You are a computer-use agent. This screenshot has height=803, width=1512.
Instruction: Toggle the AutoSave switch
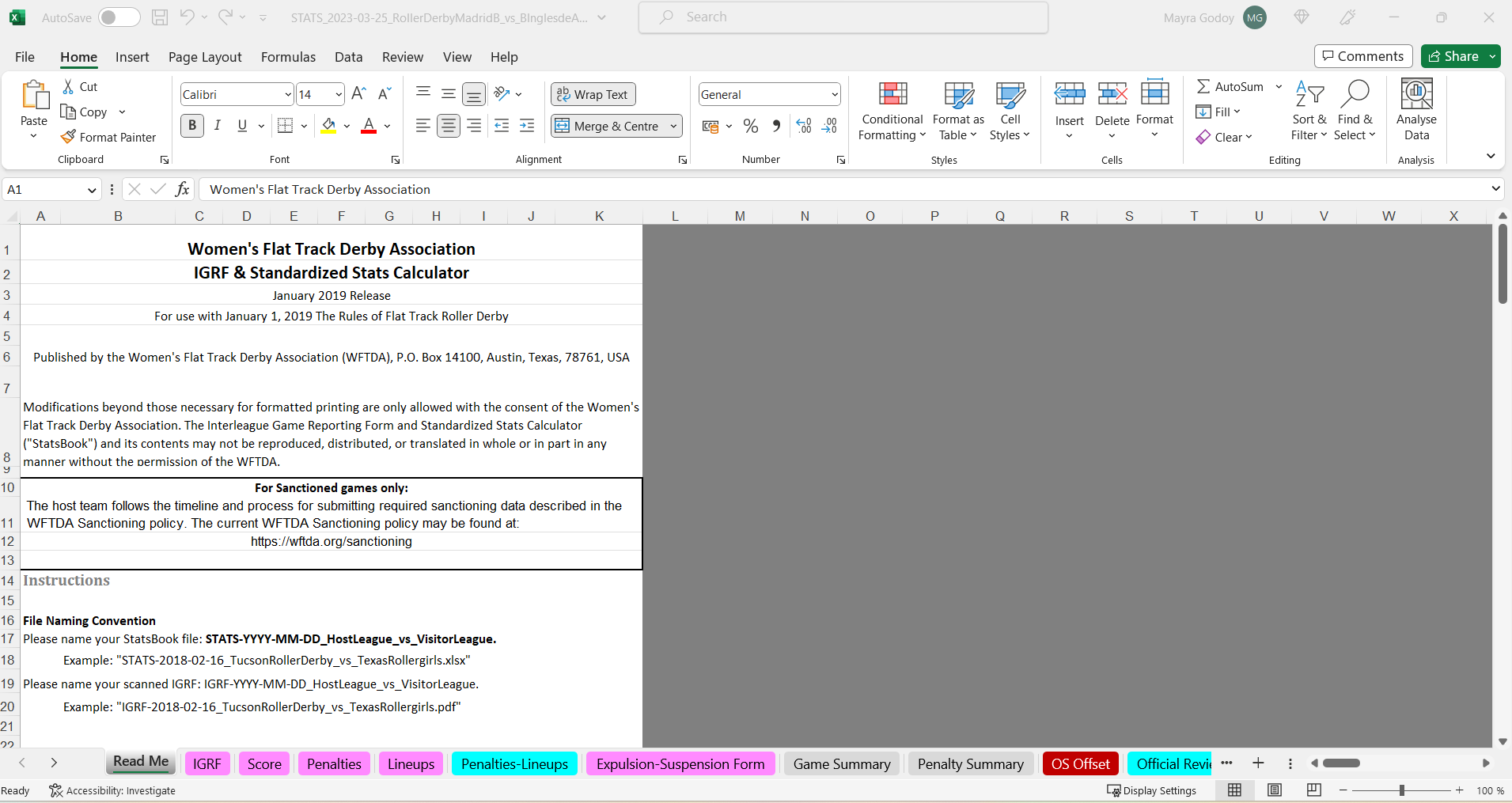coord(119,17)
